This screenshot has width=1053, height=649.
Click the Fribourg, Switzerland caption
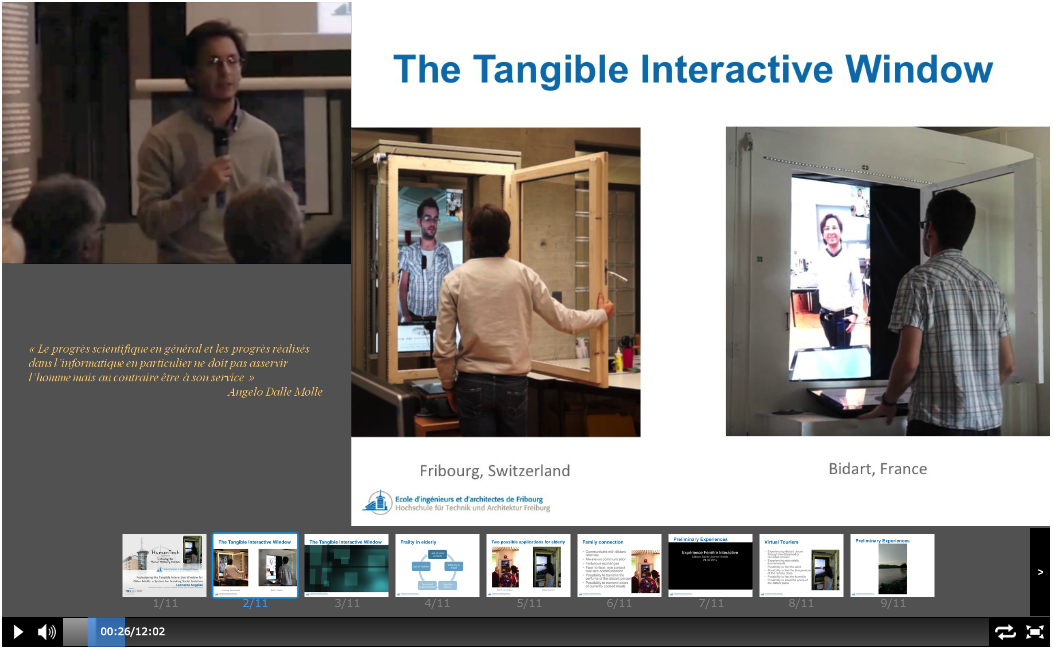[495, 470]
